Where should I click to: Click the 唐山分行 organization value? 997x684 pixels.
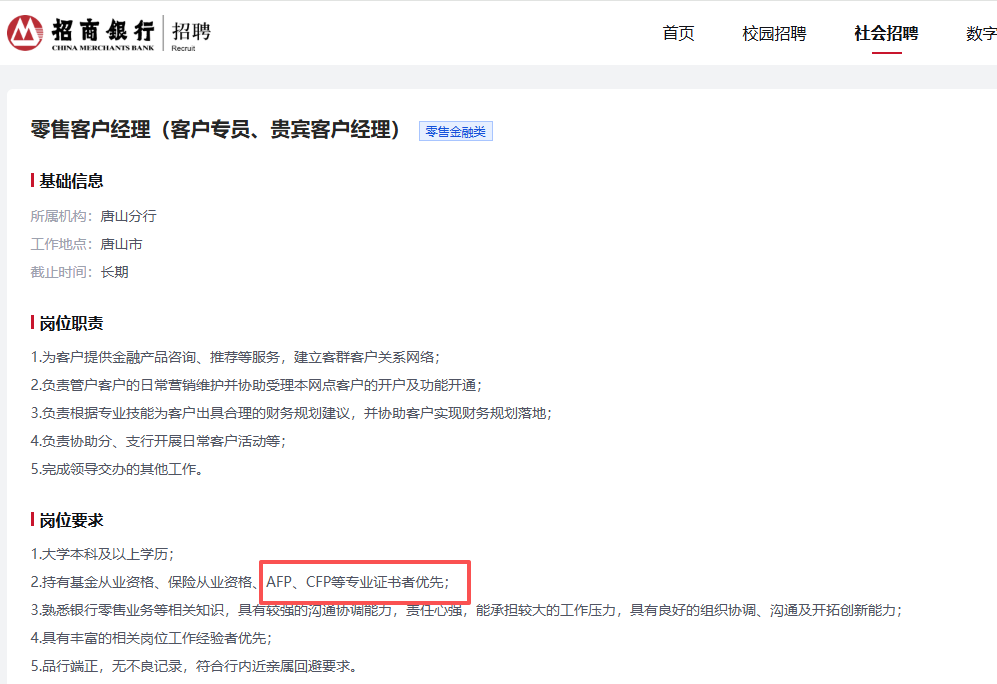point(128,216)
